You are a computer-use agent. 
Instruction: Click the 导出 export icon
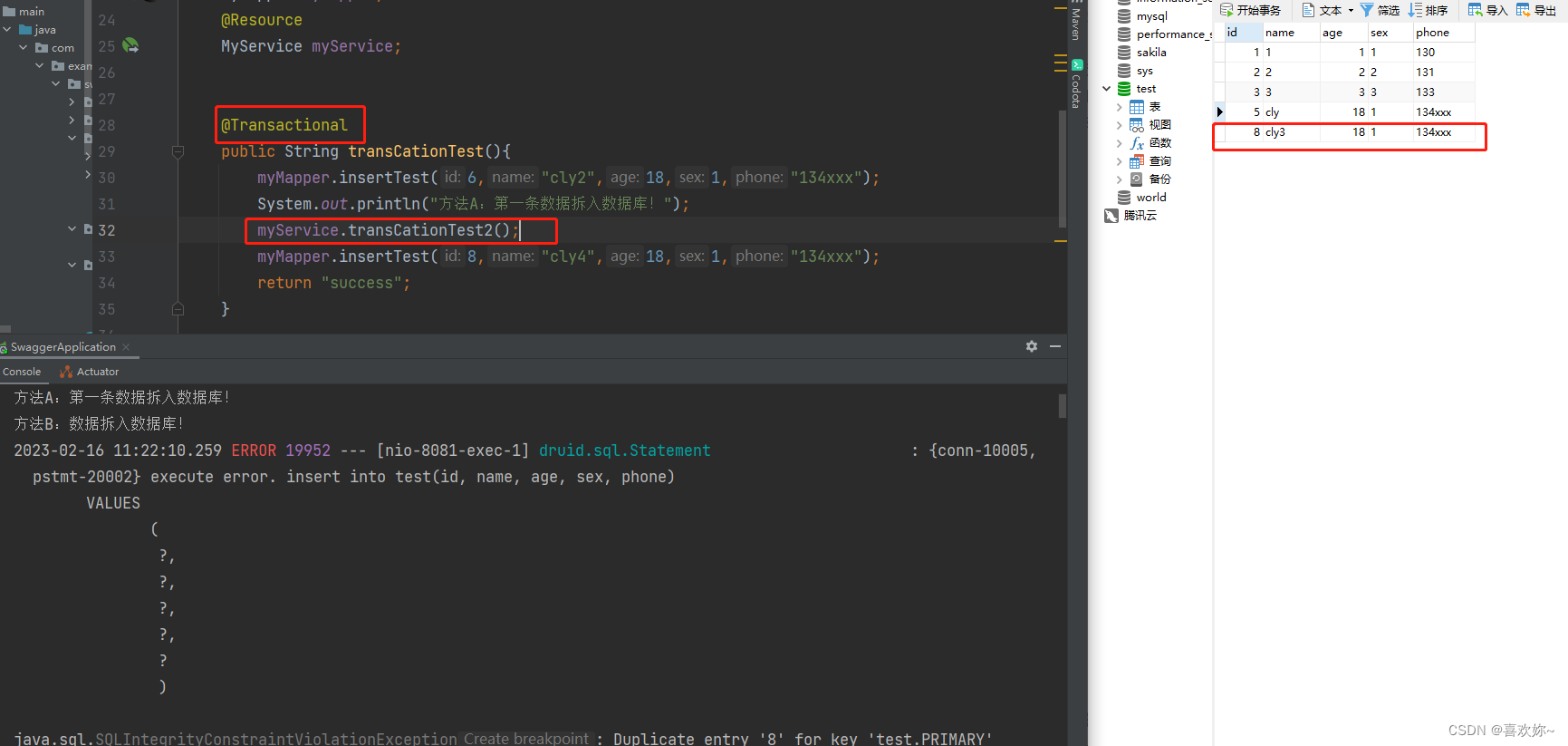pos(1524,10)
